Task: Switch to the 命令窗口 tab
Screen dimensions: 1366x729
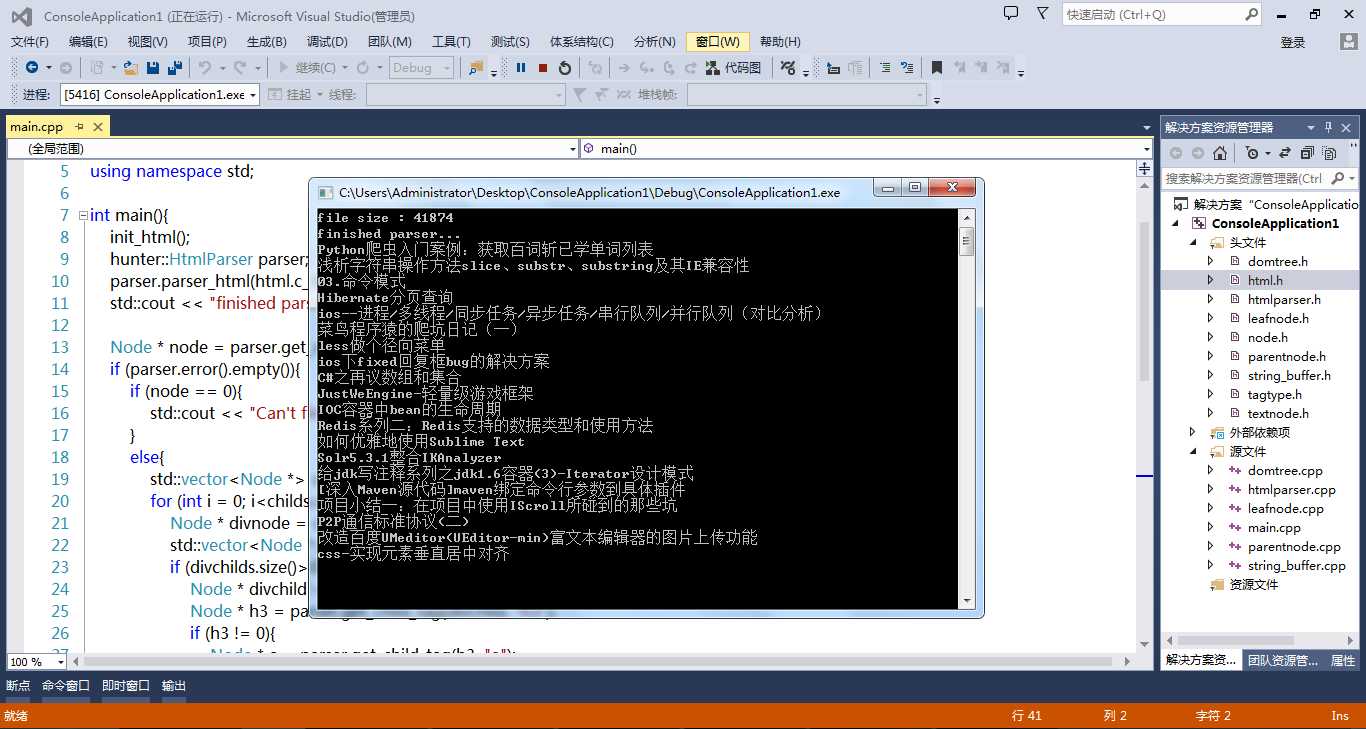Action: tap(66, 686)
